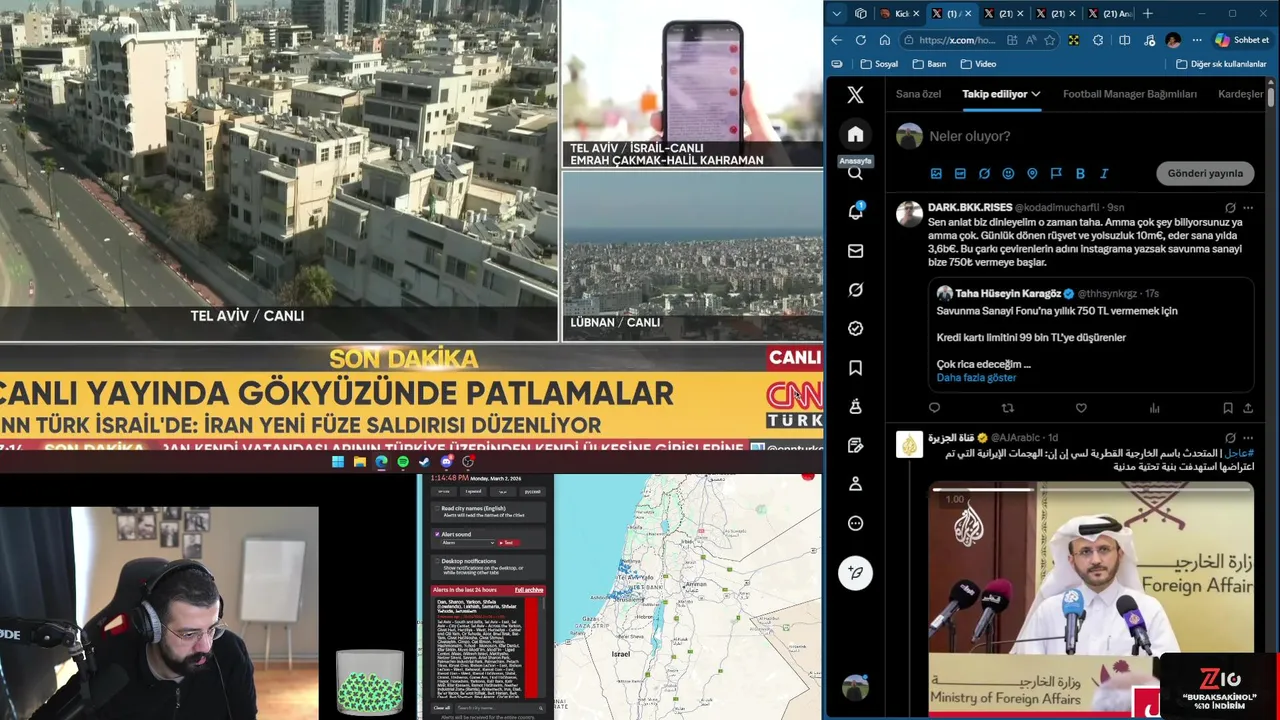This screenshot has width=1280, height=720.
Task: Click Search city name field
Action: click(x=500, y=708)
